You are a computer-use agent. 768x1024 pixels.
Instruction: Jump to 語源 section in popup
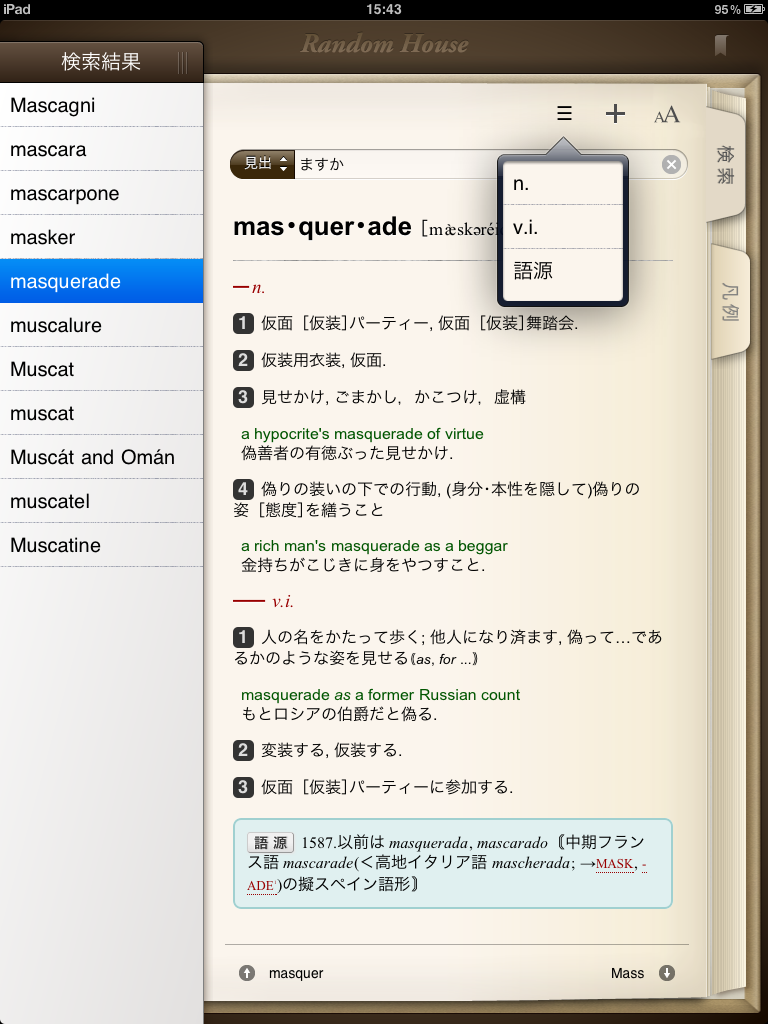(562, 271)
